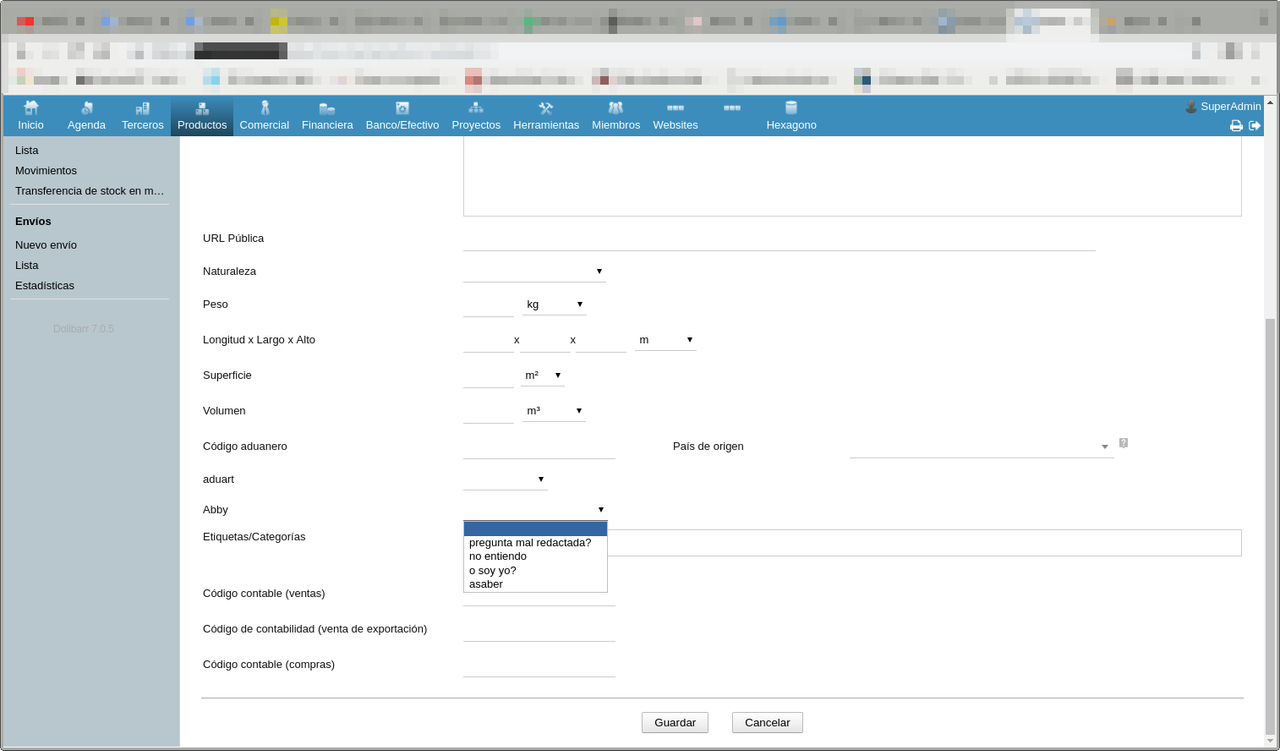Click the Cancelar button
Screen dimensions: 1280x751
click(x=767, y=722)
